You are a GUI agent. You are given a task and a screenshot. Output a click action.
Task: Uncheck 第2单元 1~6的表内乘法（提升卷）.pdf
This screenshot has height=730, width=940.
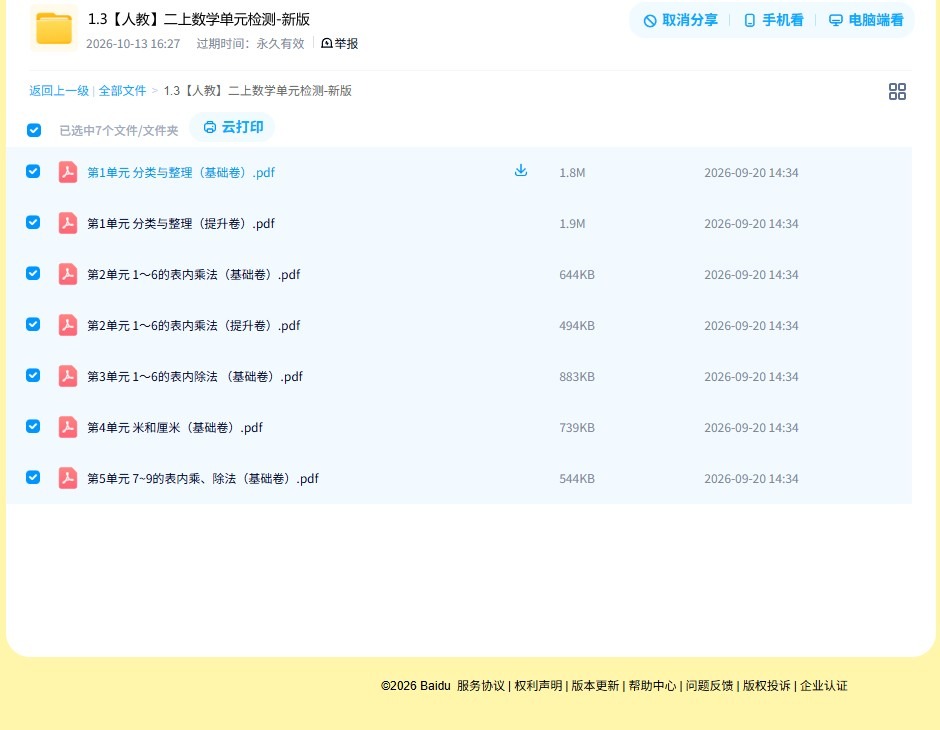[x=33, y=324]
